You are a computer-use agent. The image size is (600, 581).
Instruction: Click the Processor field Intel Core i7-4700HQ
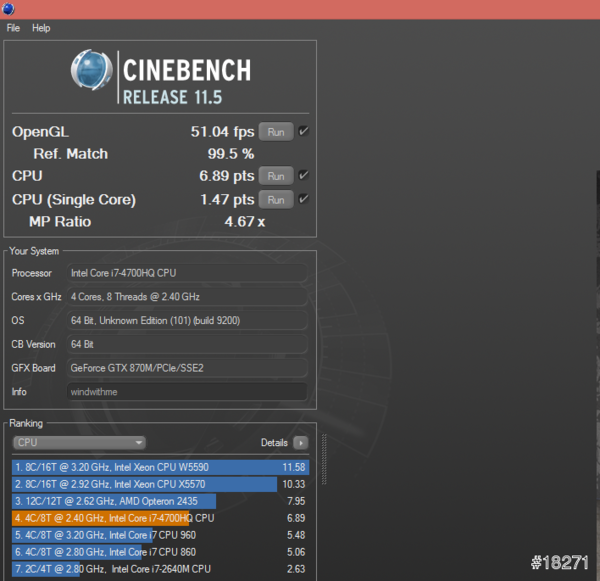coord(187,273)
